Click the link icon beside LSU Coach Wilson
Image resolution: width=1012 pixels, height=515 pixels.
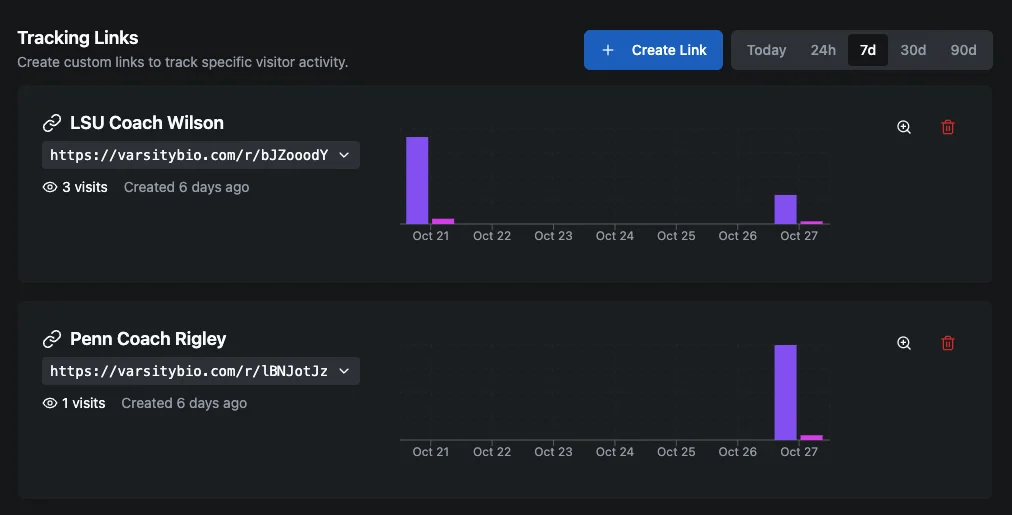(x=52, y=123)
